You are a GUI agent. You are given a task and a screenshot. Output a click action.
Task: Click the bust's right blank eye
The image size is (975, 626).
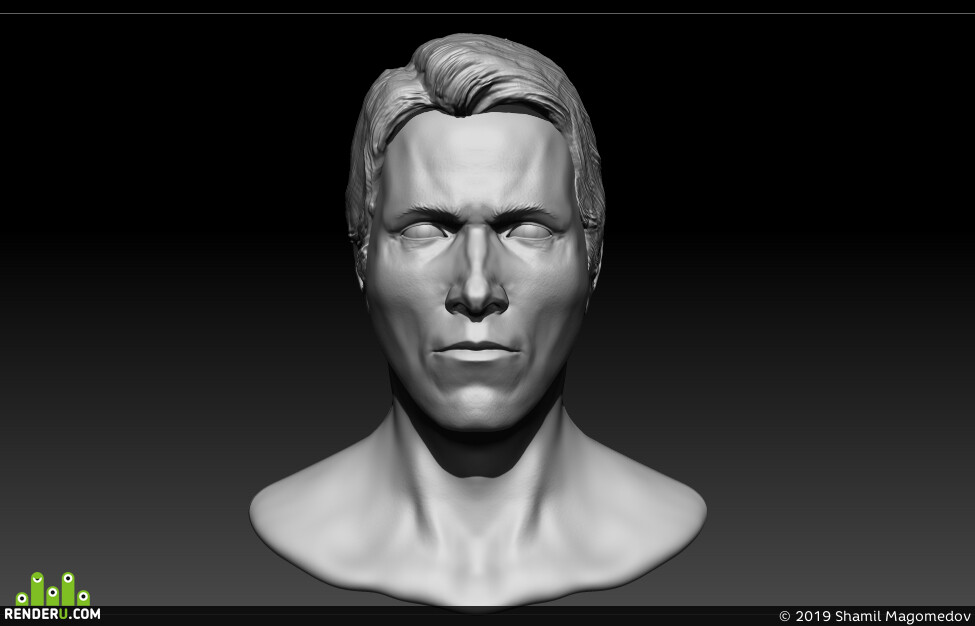pyautogui.click(x=529, y=232)
